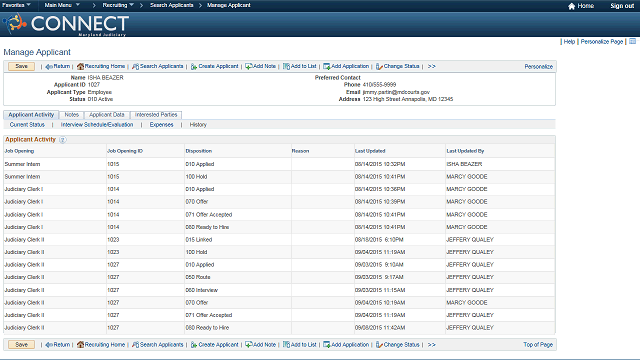Image resolution: width=640 pixels, height=360 pixels.
Task: Open the Interested Parties tab
Action: tap(156, 115)
